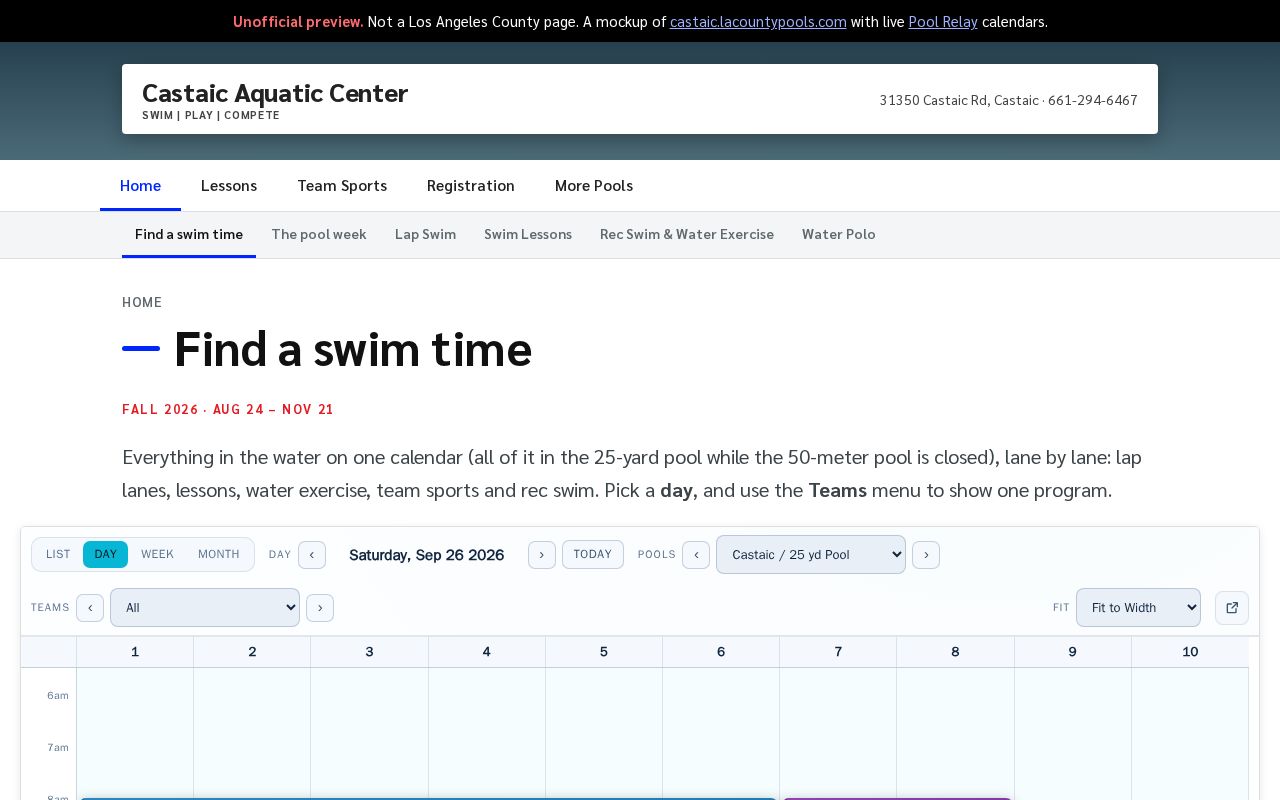1280x800 pixels.
Task: Click lane 5 column header
Action: point(604,652)
